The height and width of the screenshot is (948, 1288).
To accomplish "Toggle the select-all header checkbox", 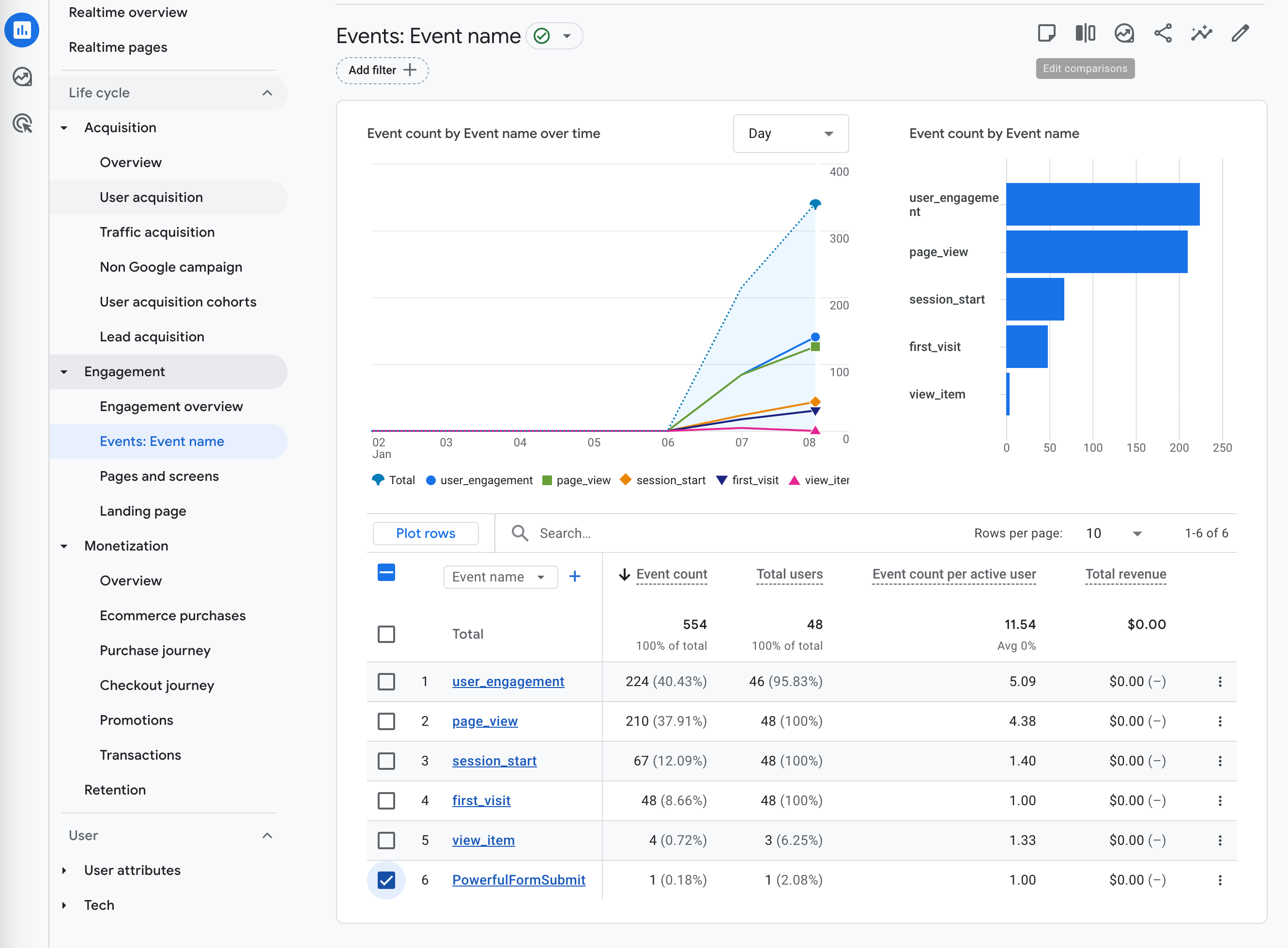I will pyautogui.click(x=386, y=573).
